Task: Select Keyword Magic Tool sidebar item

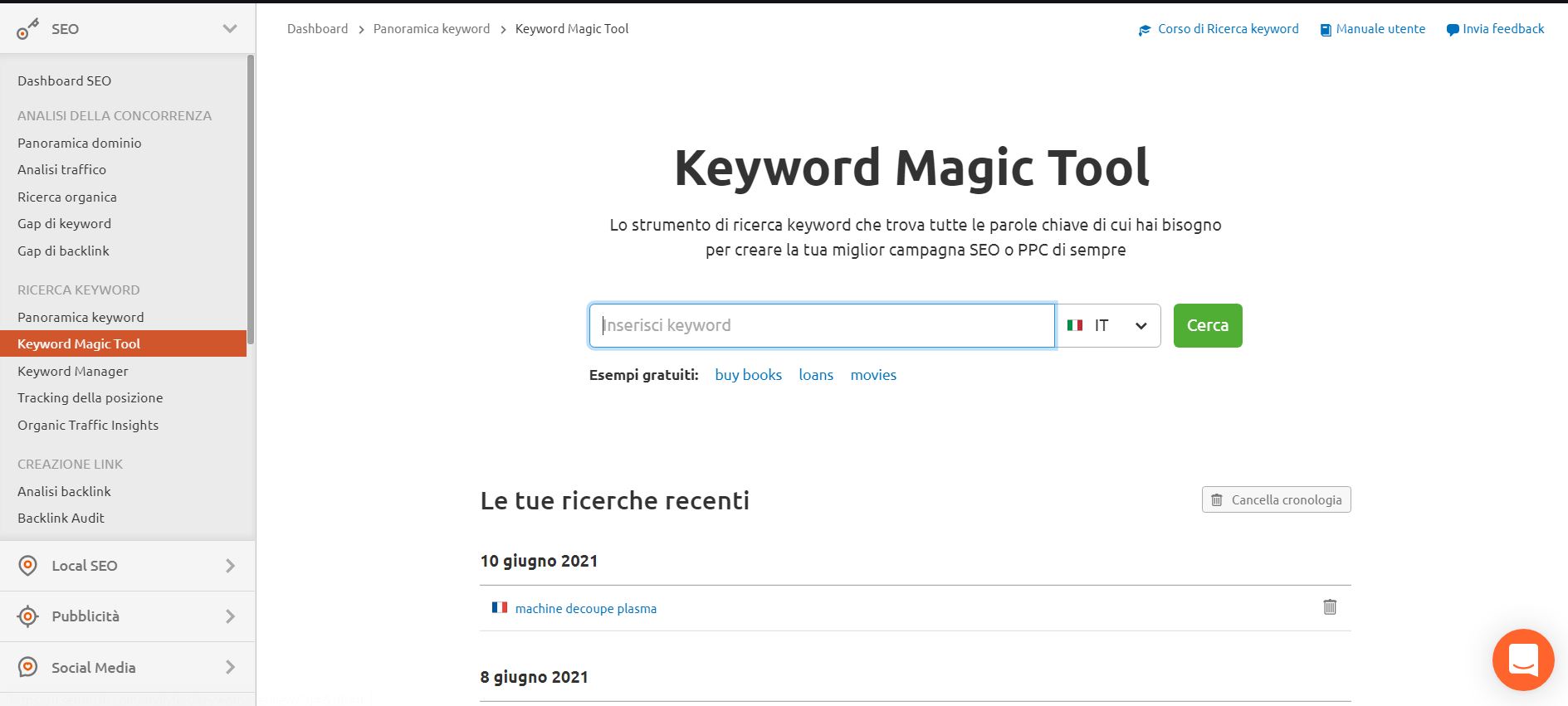Action: tap(123, 343)
